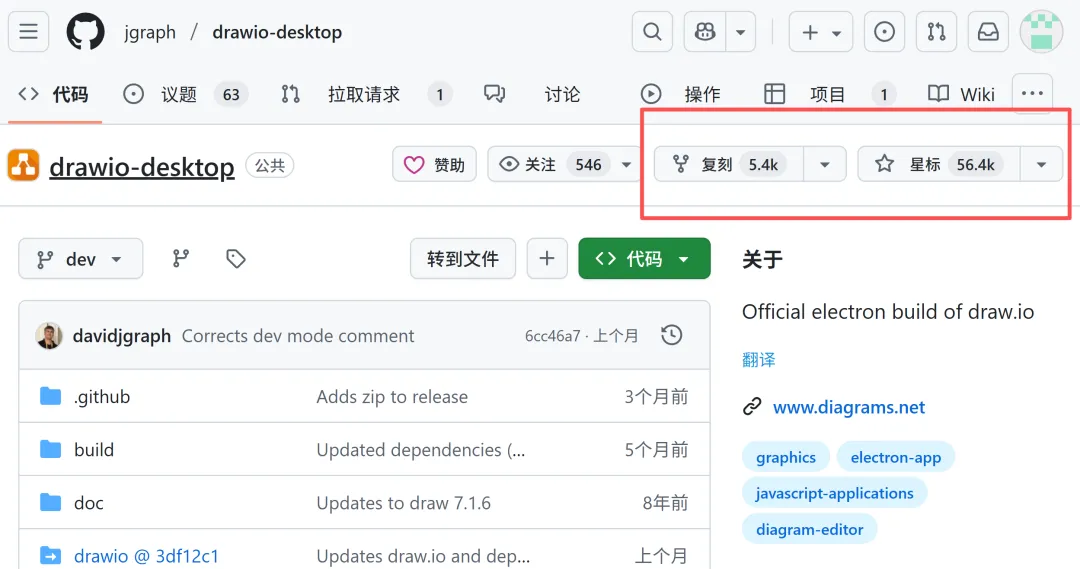Click the drawio-desktop repository title
This screenshot has height=569, width=1080.
click(142, 167)
